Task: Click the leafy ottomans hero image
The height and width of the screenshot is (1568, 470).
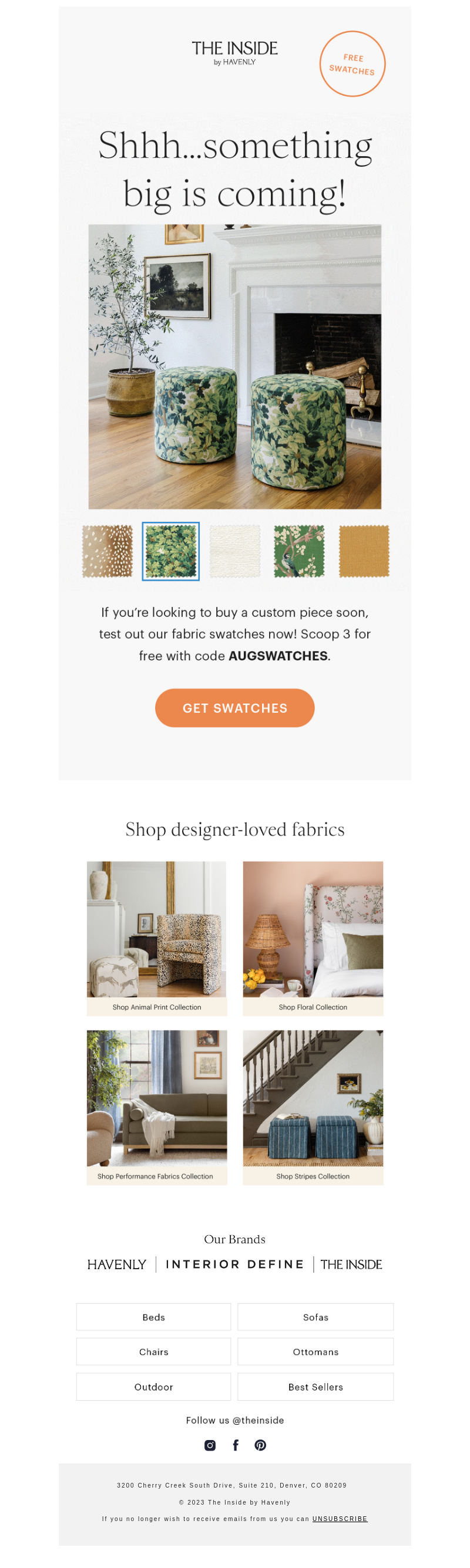Action: 235,366
